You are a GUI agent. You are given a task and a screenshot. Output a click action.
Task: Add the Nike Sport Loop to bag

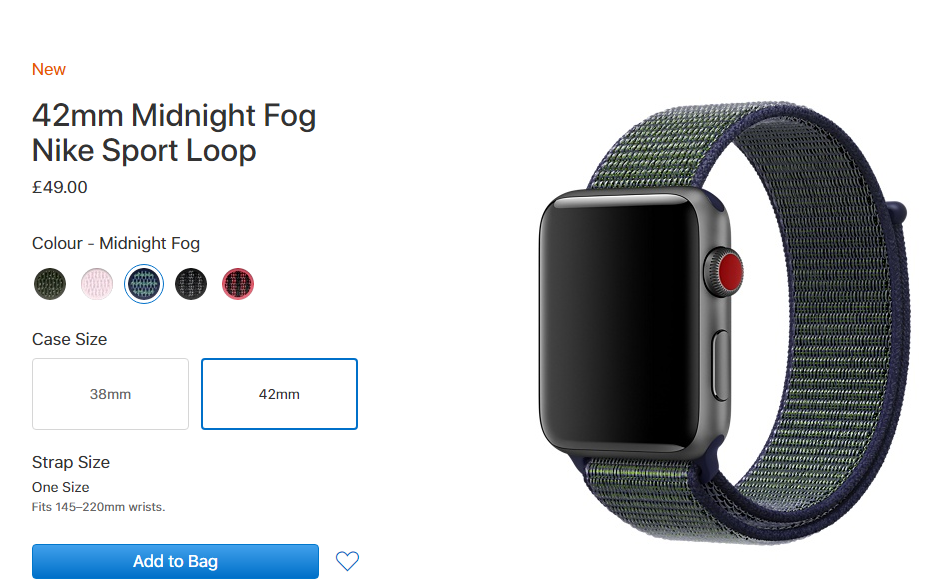point(175,561)
